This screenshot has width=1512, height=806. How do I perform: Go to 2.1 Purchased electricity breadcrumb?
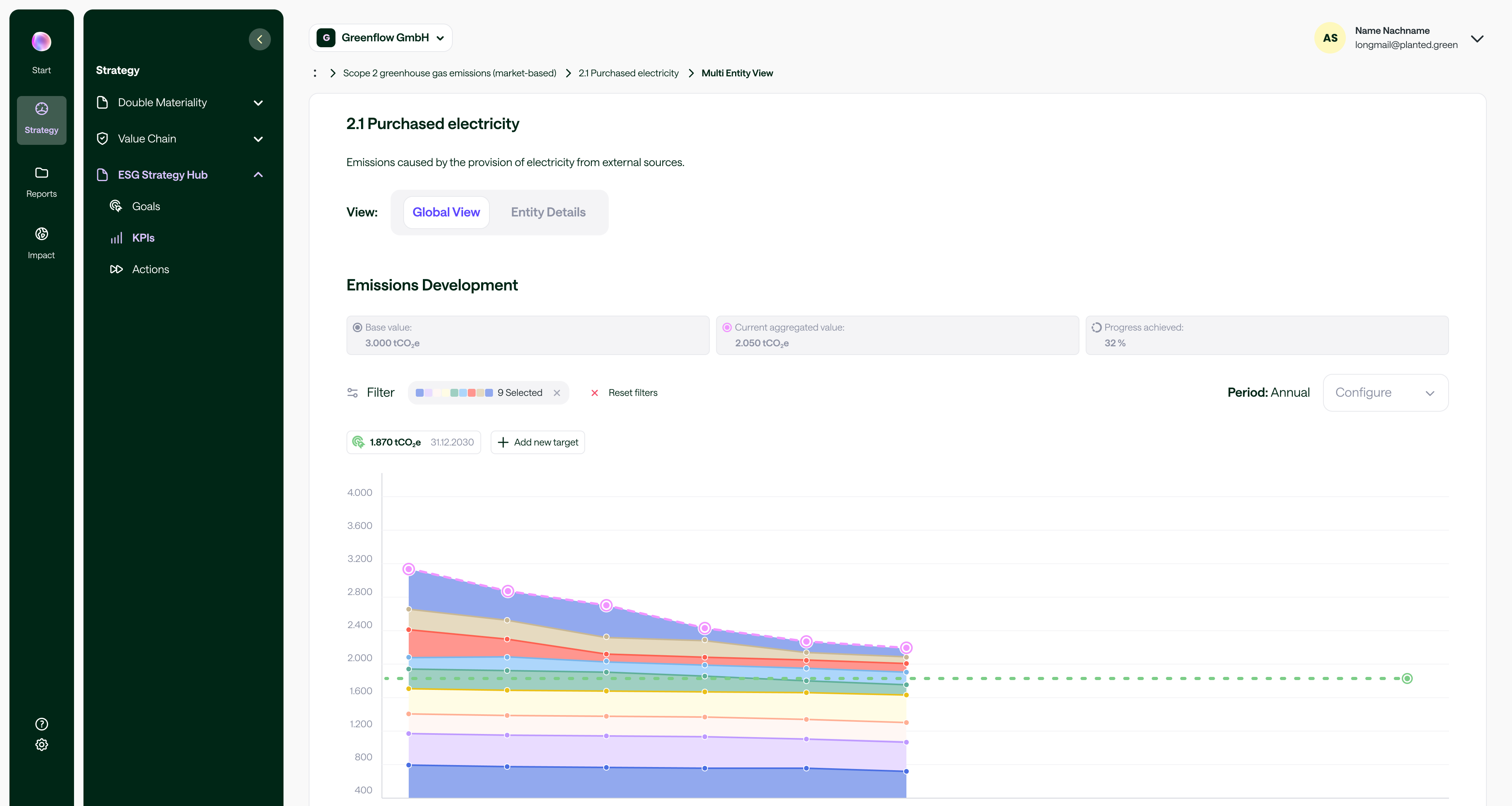pyautogui.click(x=628, y=73)
